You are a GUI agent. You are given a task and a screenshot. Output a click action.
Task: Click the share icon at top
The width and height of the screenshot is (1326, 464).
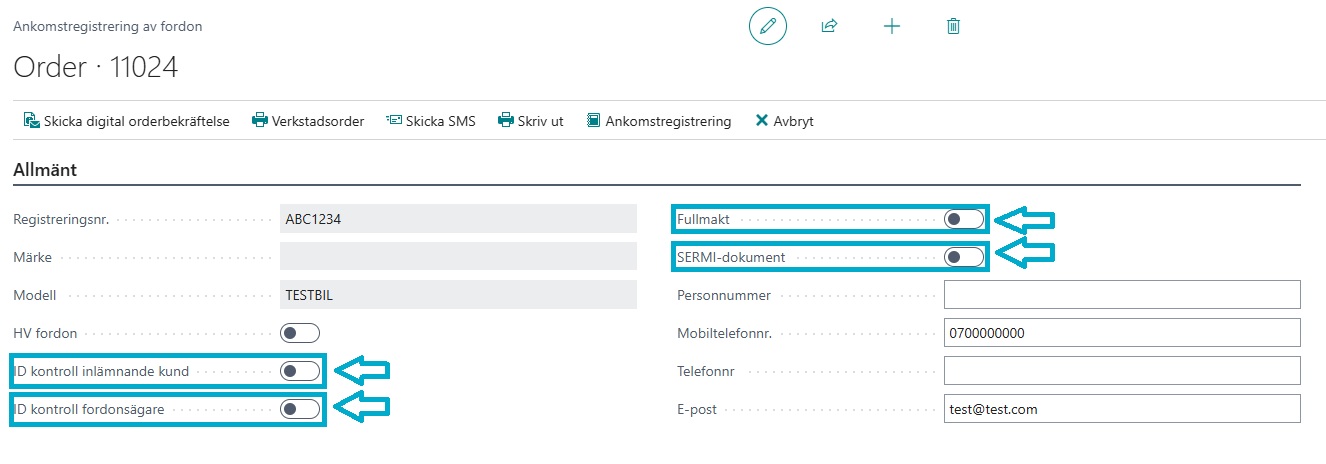829,27
